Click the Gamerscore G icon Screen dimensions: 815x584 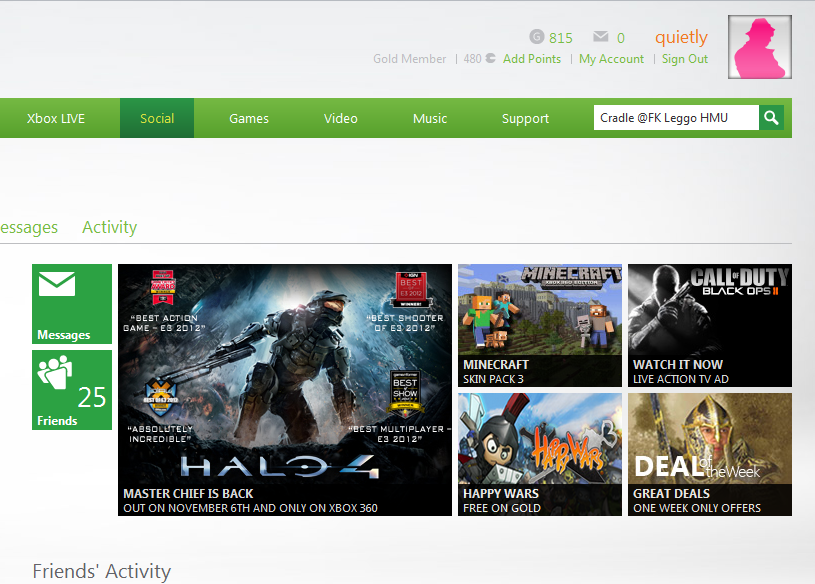[536, 37]
